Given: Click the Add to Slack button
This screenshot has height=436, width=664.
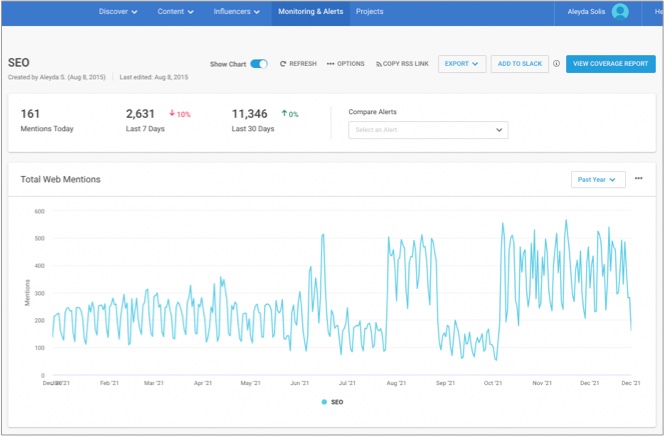Looking at the screenshot, I should tap(520, 64).
